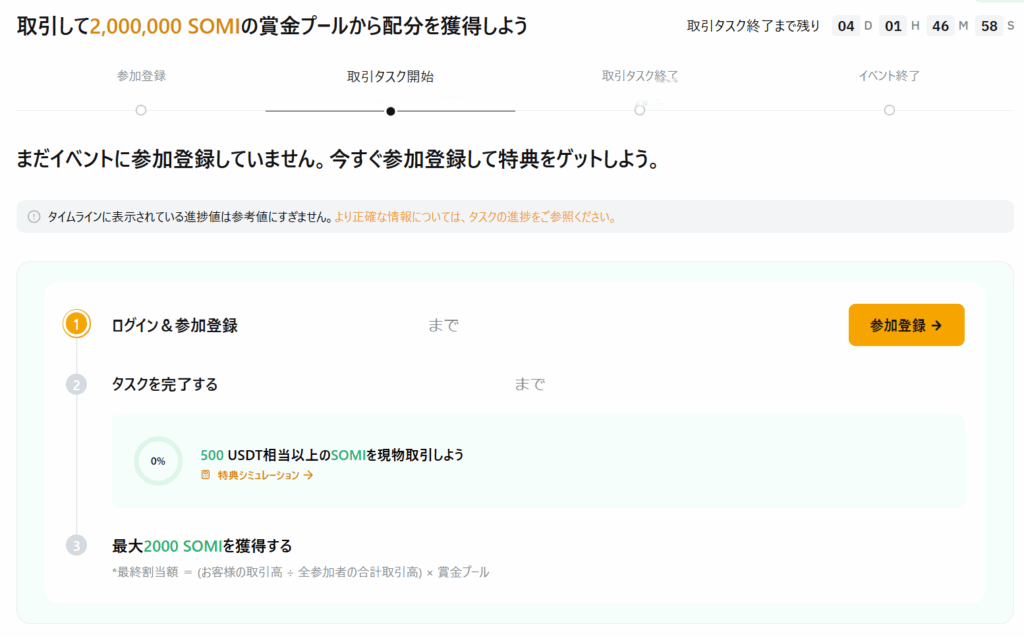
Task: Click the ログイン＆参加登録 step title
Action: coord(175,325)
